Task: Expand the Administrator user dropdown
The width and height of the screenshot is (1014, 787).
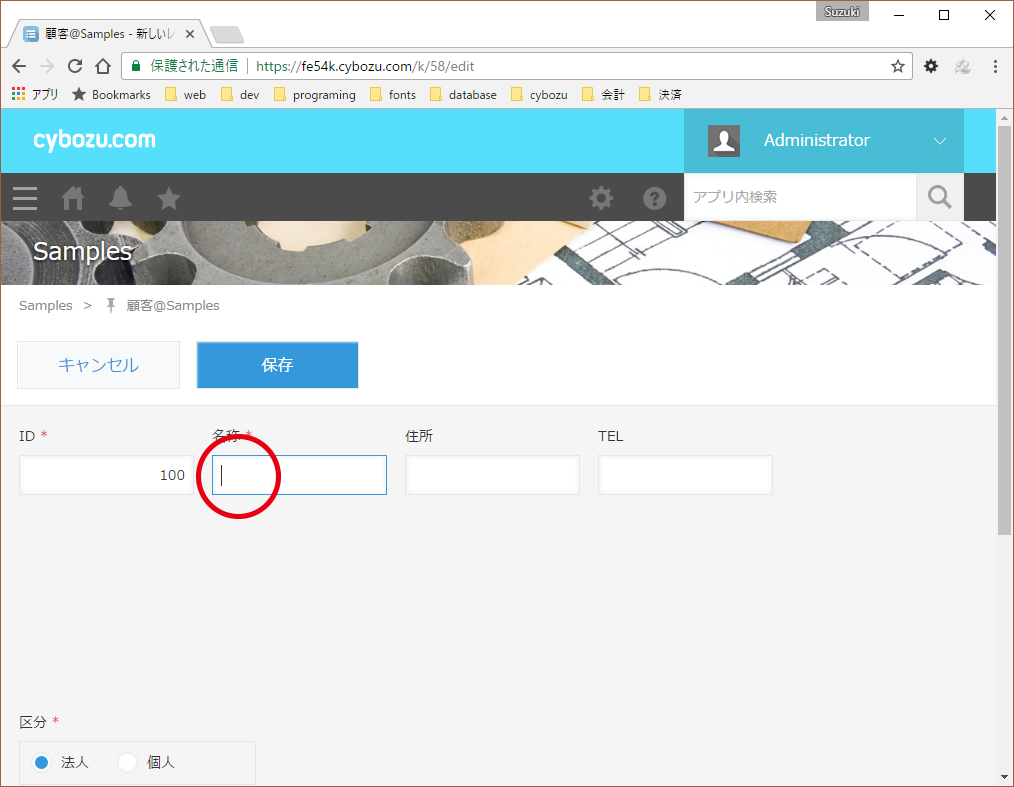Action: click(x=940, y=140)
